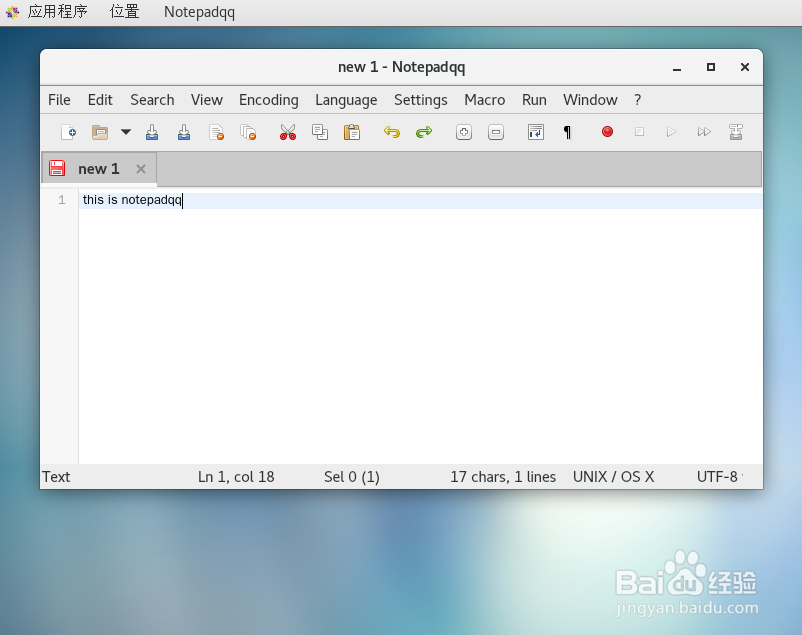Image resolution: width=802 pixels, height=635 pixels.
Task: Open the Encoding menu
Action: (269, 100)
